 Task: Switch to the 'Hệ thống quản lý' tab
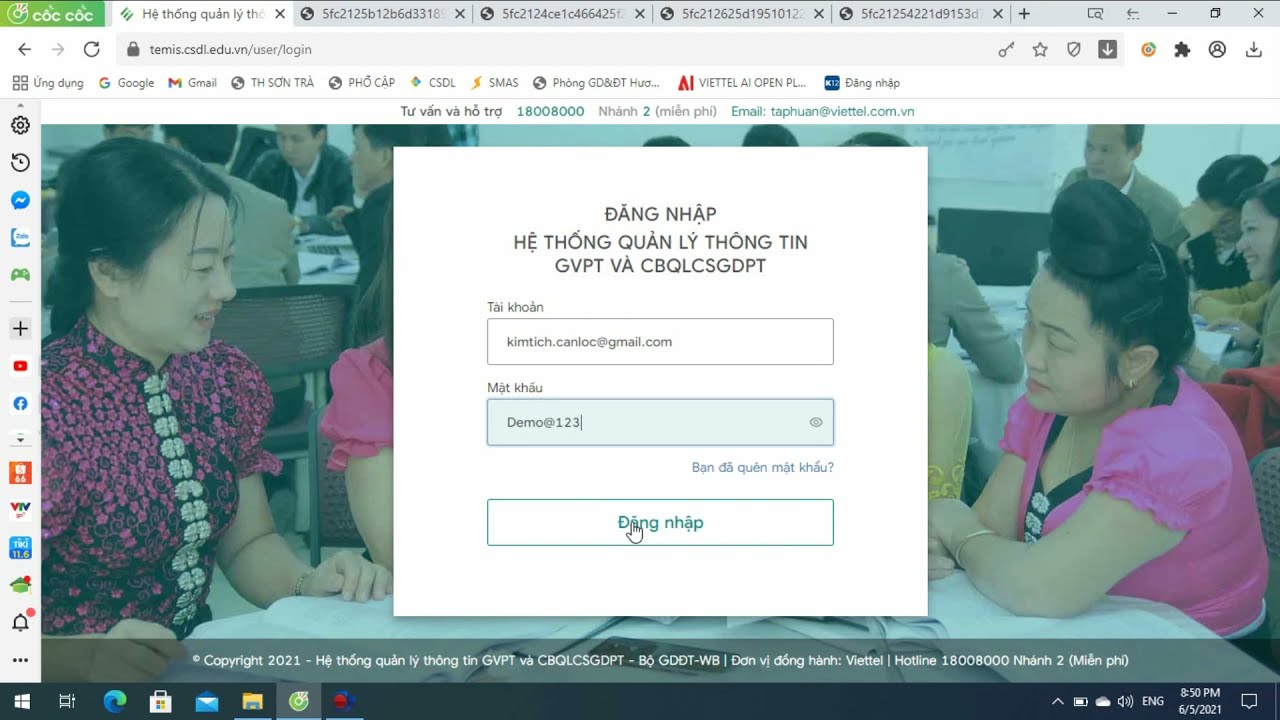[x=200, y=14]
